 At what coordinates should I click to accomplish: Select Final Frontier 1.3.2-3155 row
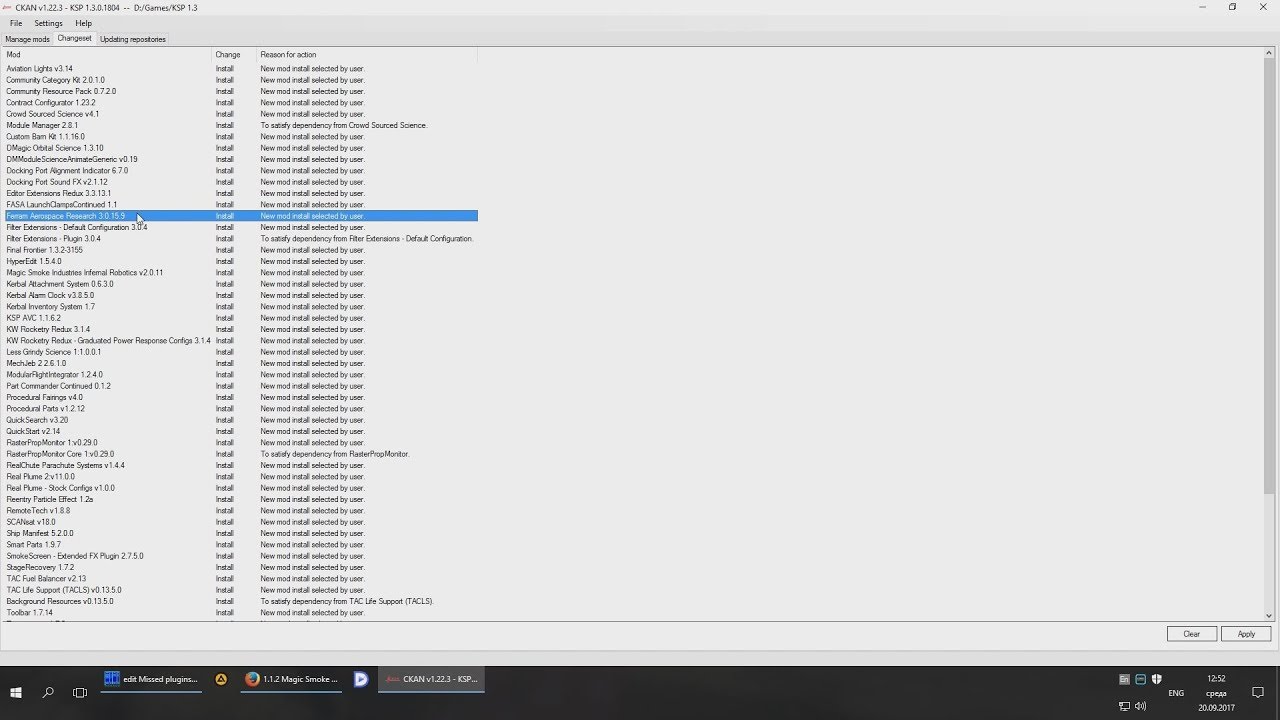(x=240, y=250)
